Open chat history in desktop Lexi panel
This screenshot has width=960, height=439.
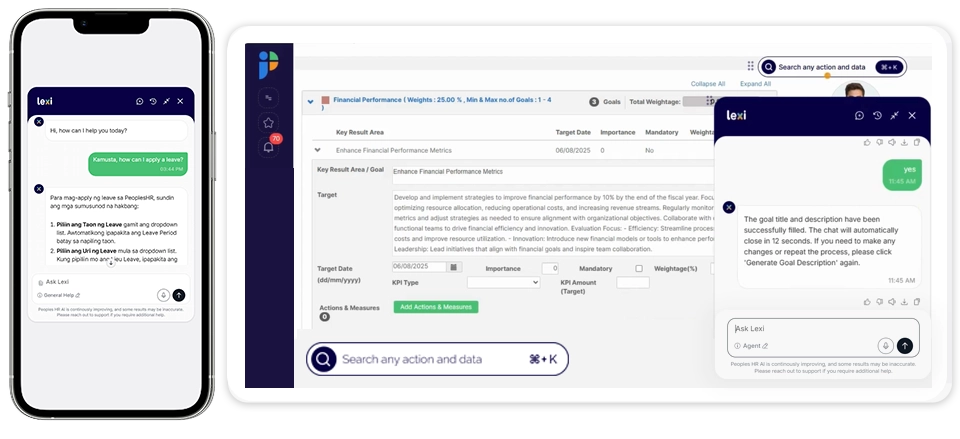click(x=876, y=116)
